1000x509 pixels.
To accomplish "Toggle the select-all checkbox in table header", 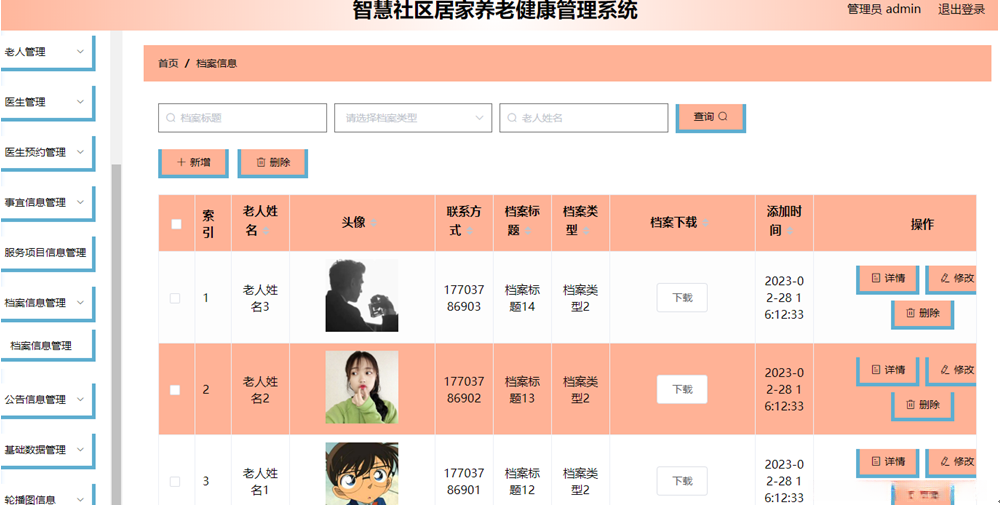I will (x=176, y=224).
